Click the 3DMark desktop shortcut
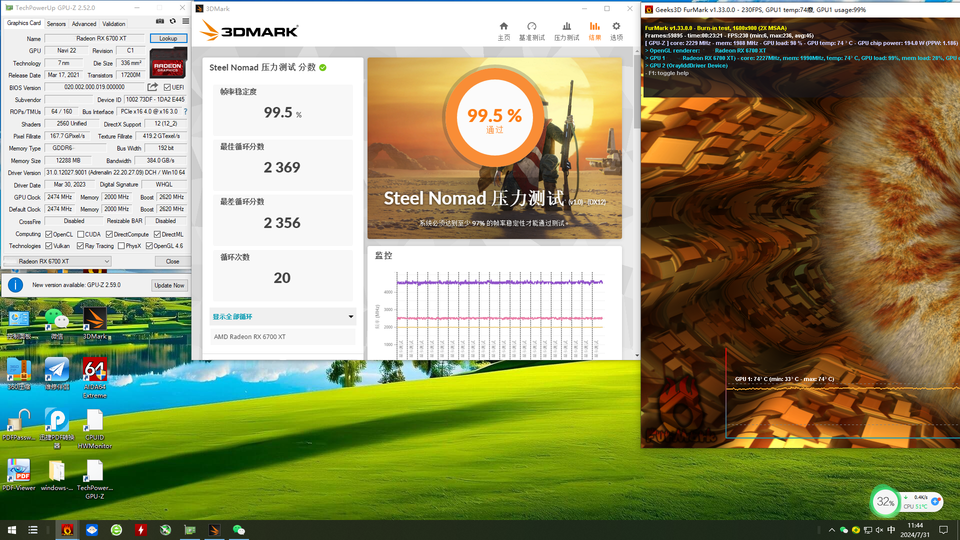960x540 pixels. [x=95, y=323]
